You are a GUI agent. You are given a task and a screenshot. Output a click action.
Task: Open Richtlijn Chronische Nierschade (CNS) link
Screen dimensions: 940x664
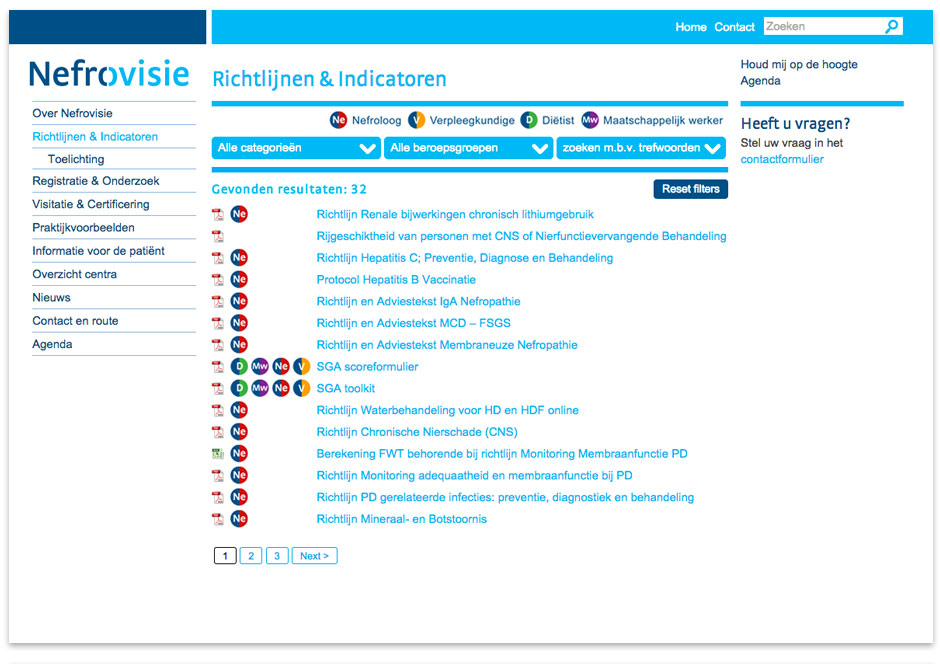[417, 432]
